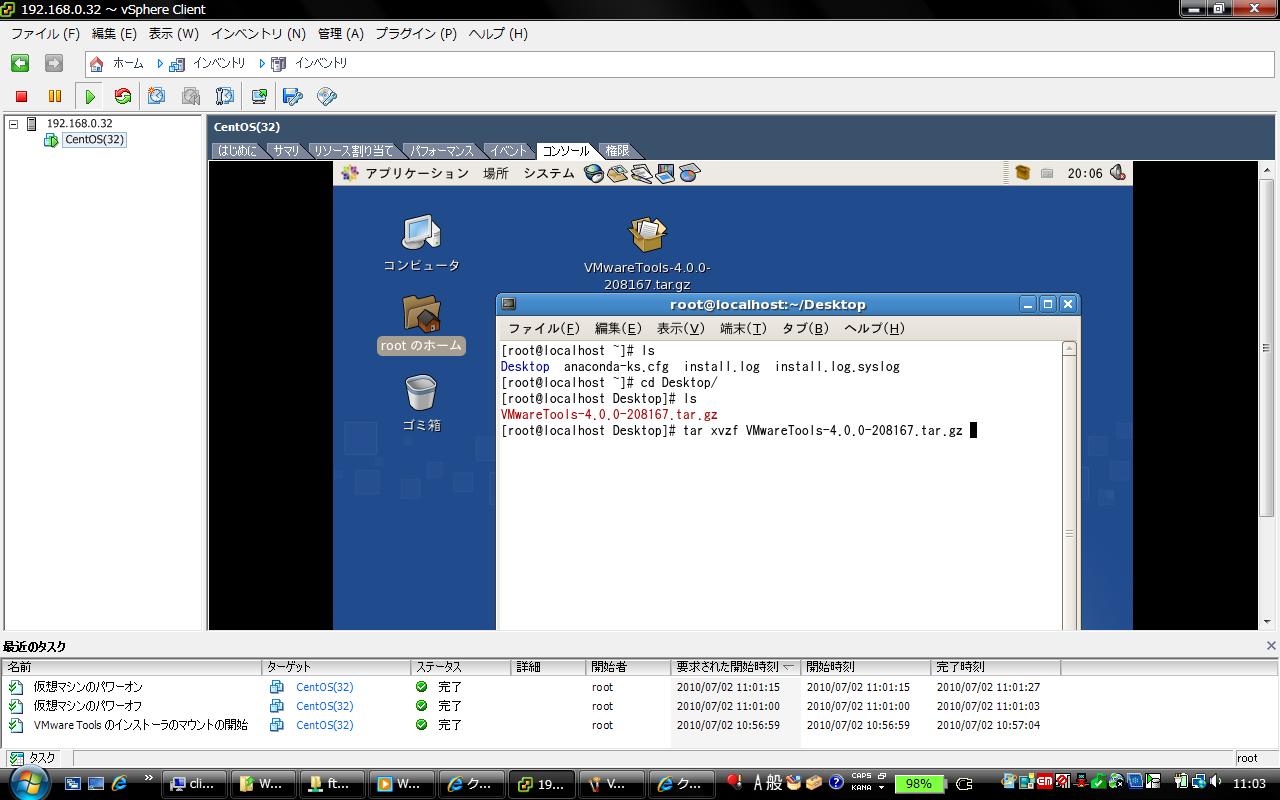This screenshot has height=800, width=1280.
Task: Open the terminal's ファイル(F) menu
Action: coord(544,328)
